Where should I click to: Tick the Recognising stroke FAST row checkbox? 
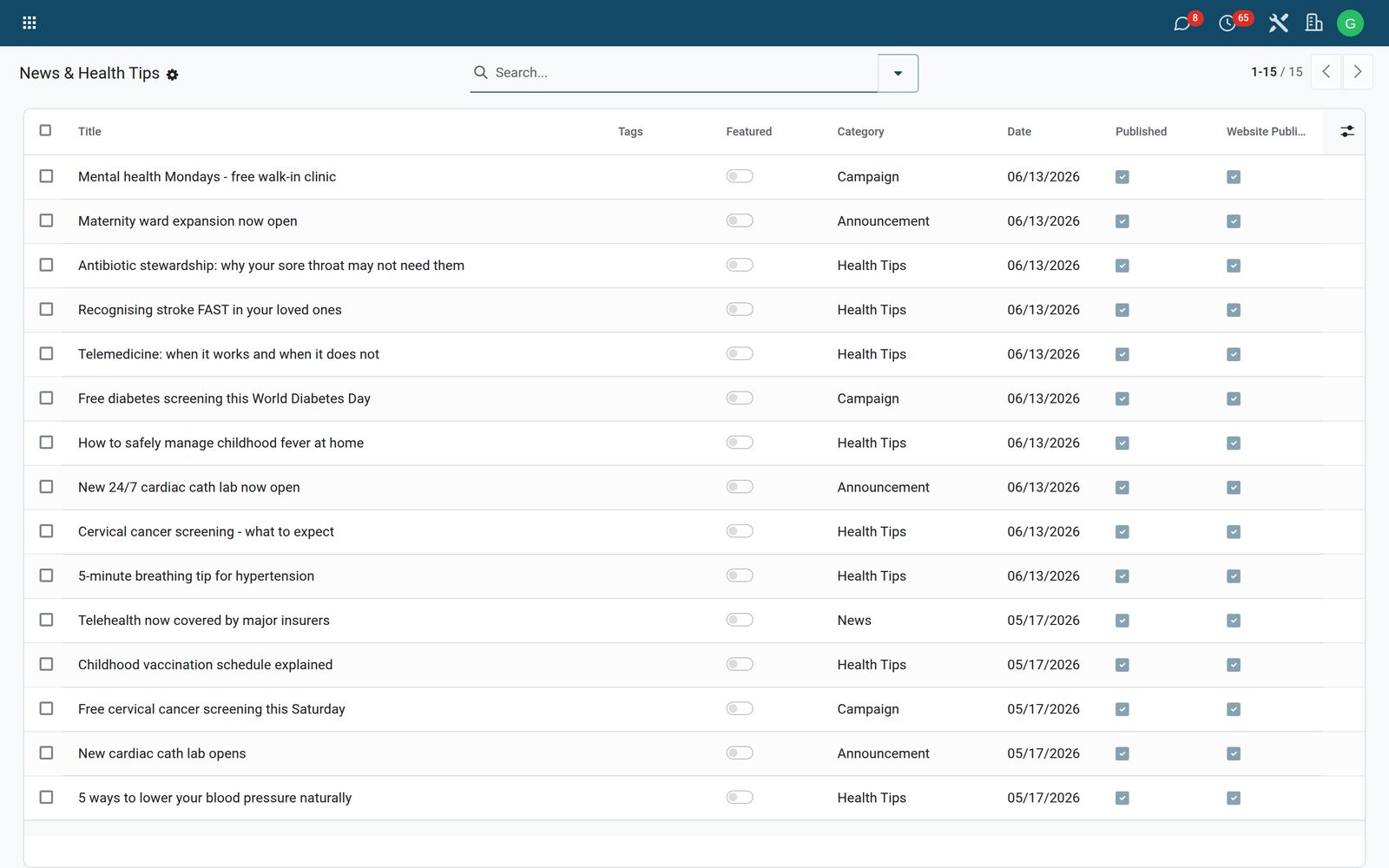(x=46, y=309)
